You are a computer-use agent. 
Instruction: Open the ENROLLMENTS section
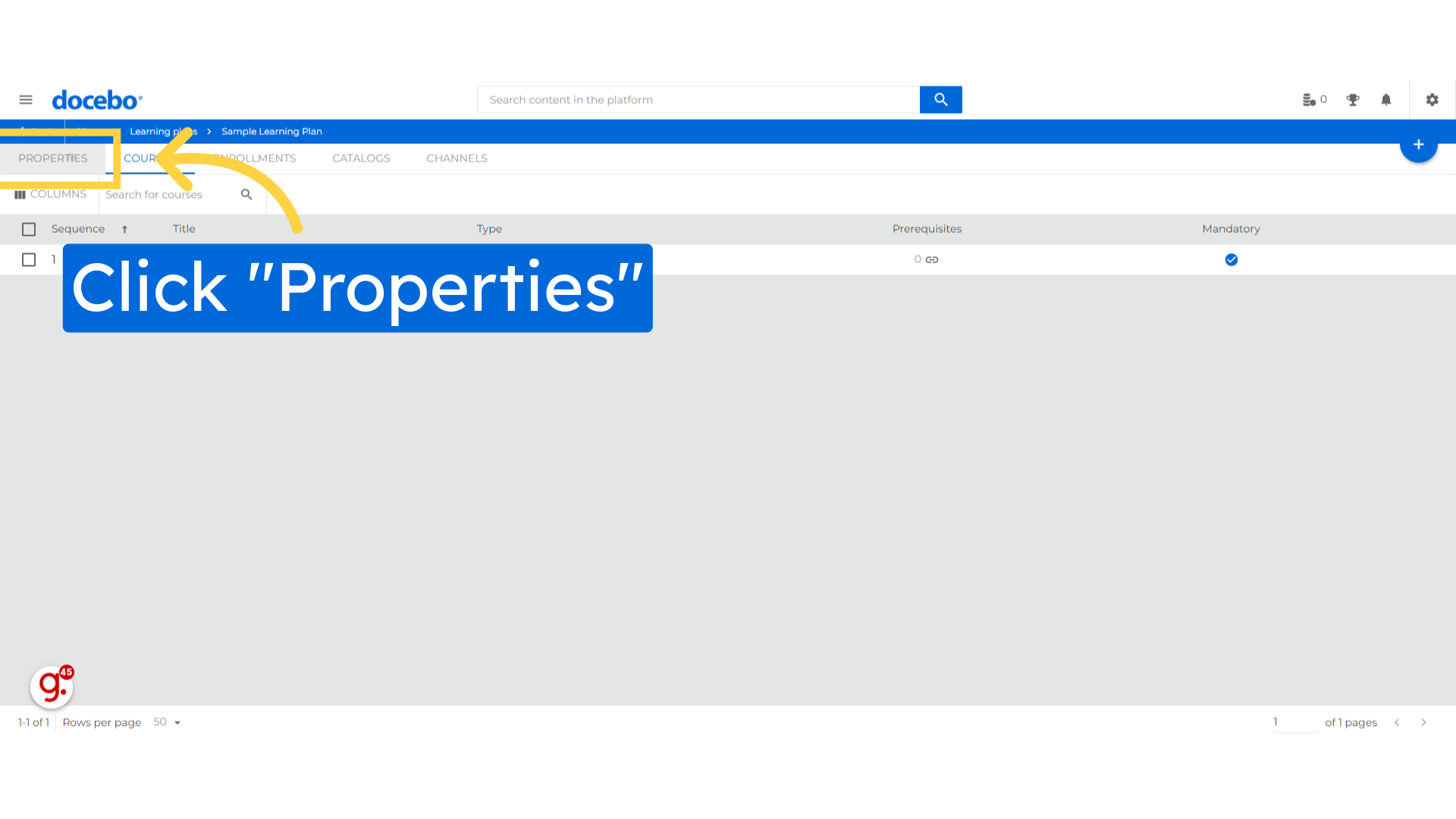[x=255, y=158]
